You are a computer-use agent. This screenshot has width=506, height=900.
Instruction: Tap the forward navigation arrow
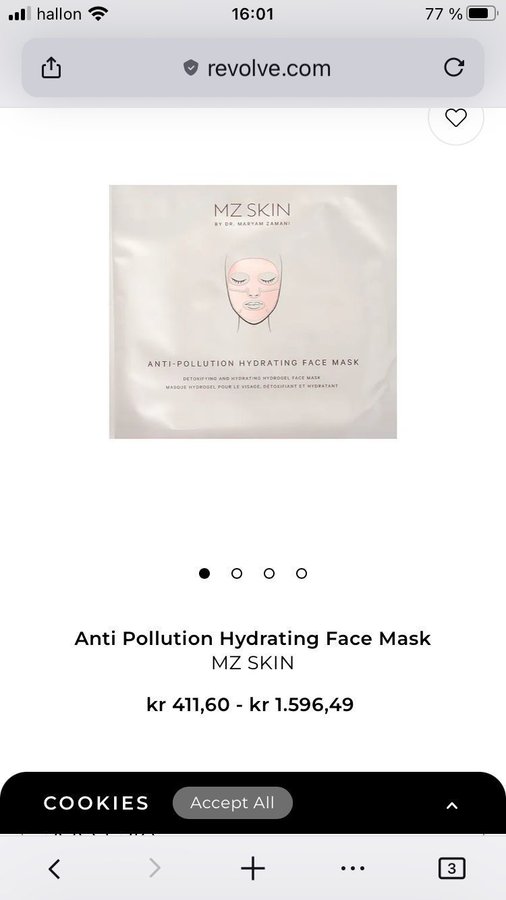pyautogui.click(x=154, y=868)
